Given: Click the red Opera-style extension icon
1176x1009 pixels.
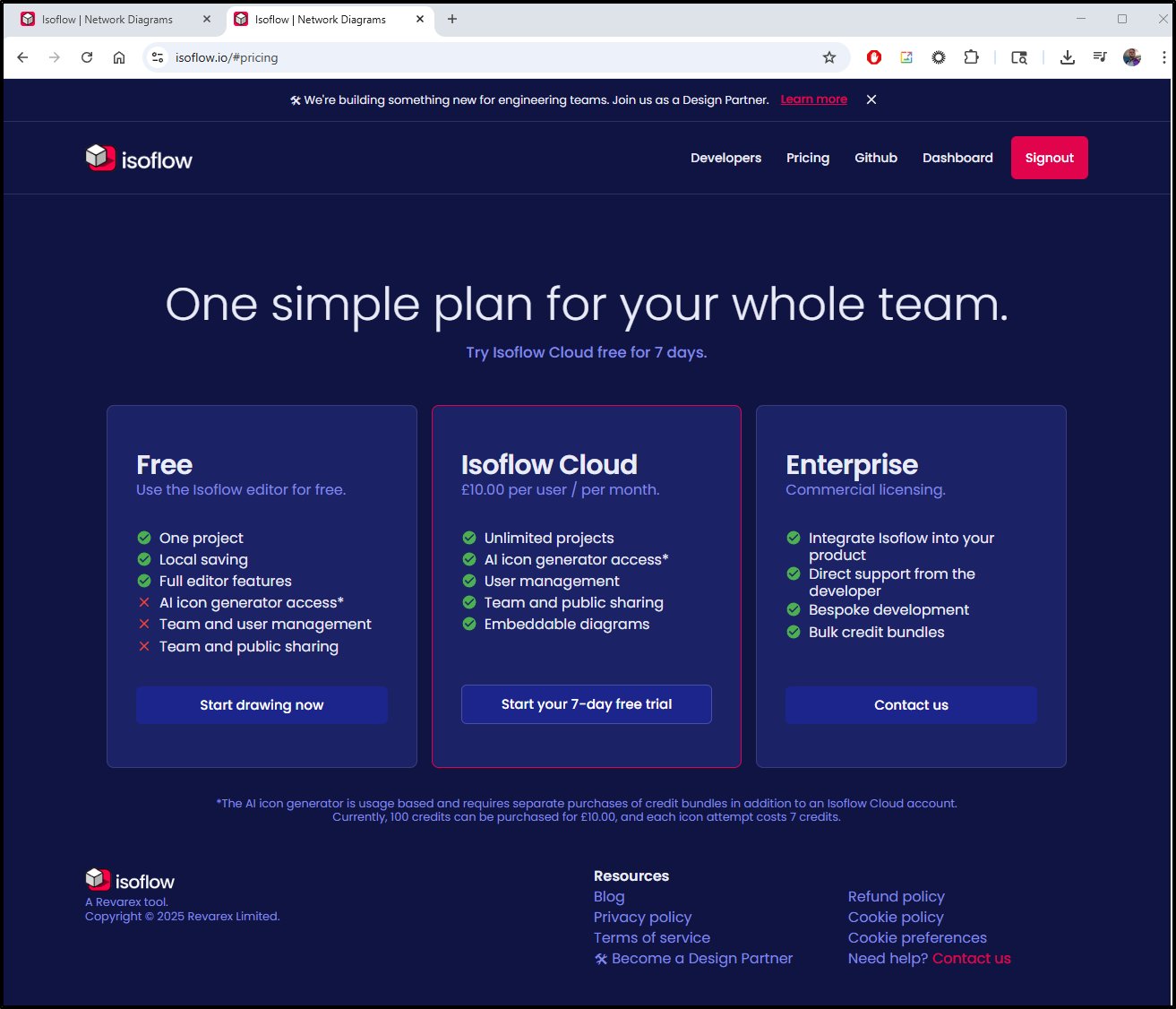Looking at the screenshot, I should tap(874, 57).
